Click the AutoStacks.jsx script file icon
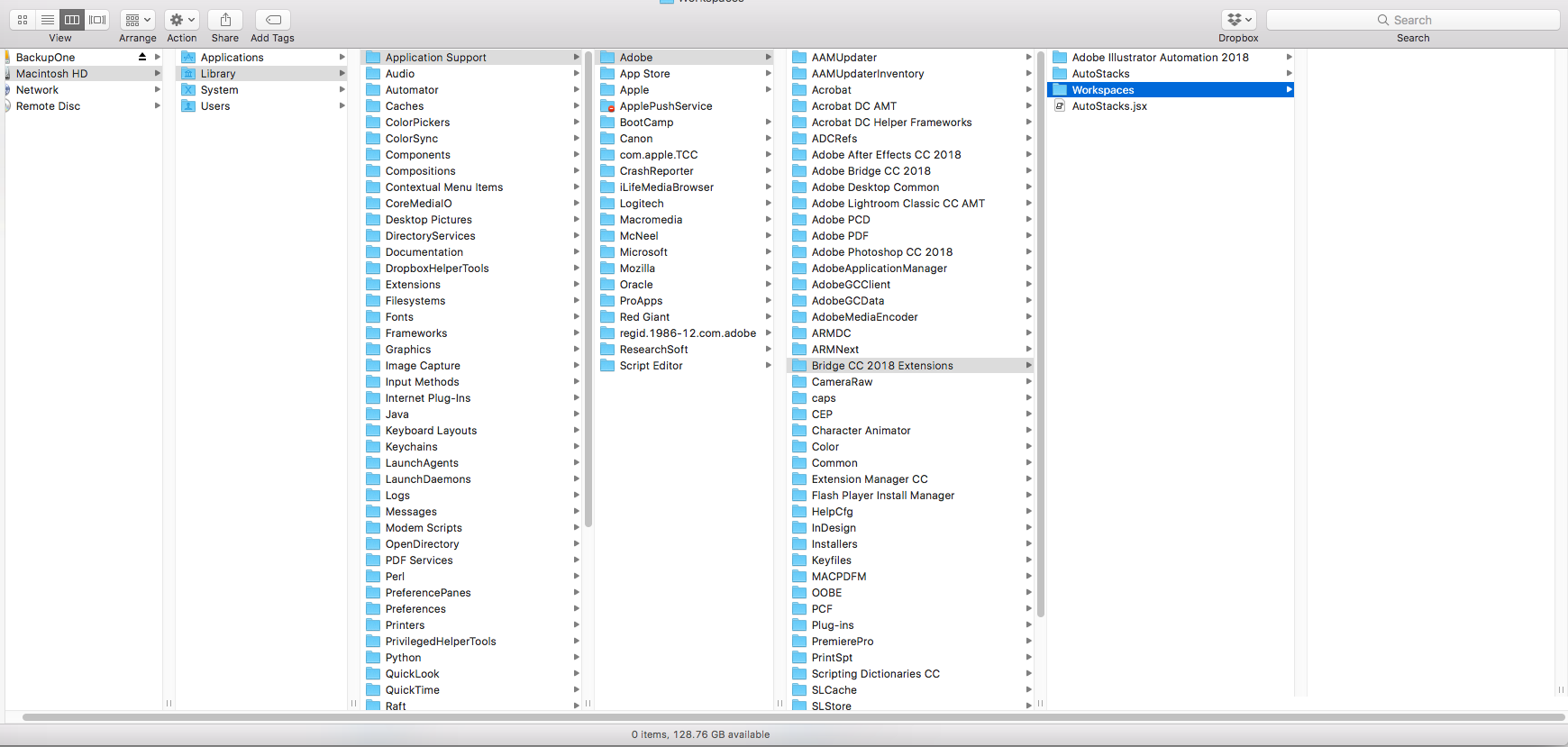This screenshot has height=747, width=1568. tap(1060, 106)
